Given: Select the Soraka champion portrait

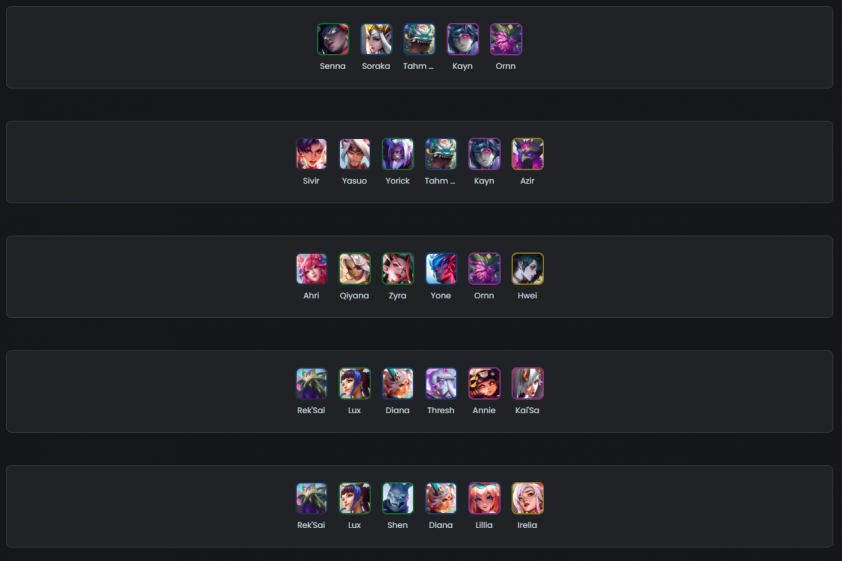Looking at the screenshot, I should (x=376, y=39).
